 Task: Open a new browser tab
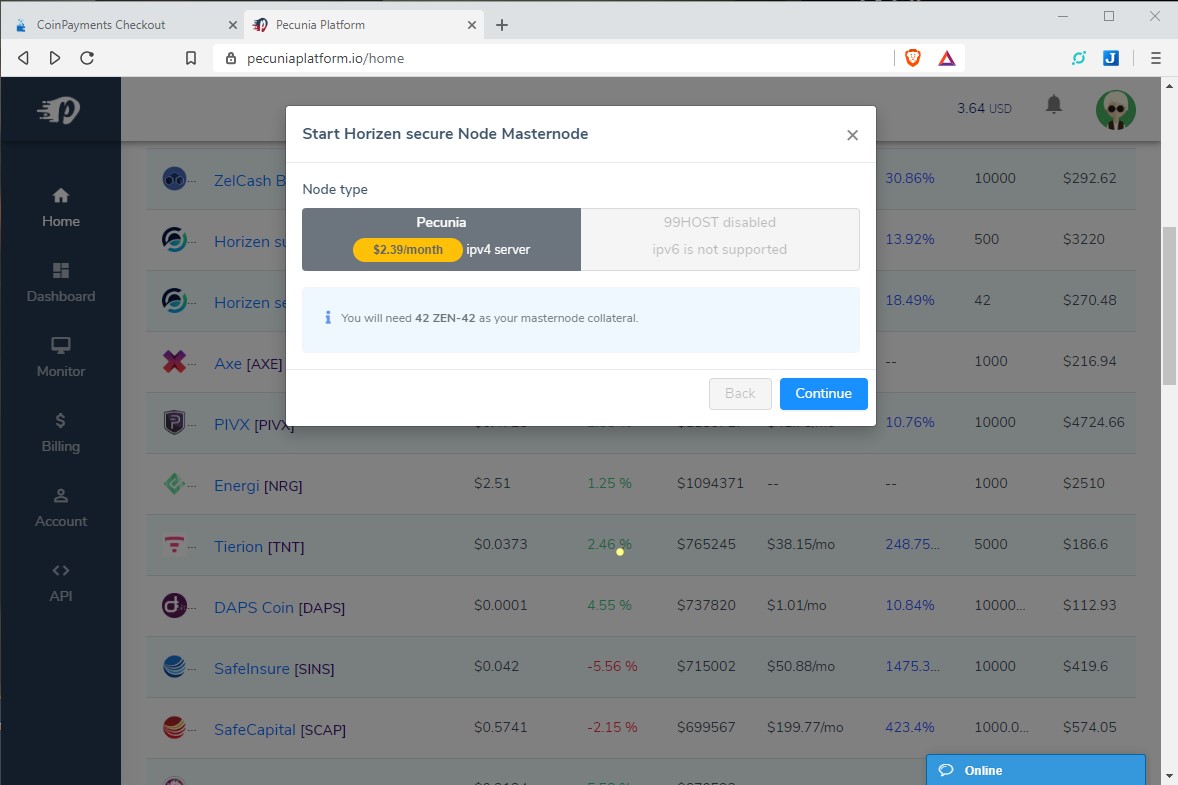[502, 25]
